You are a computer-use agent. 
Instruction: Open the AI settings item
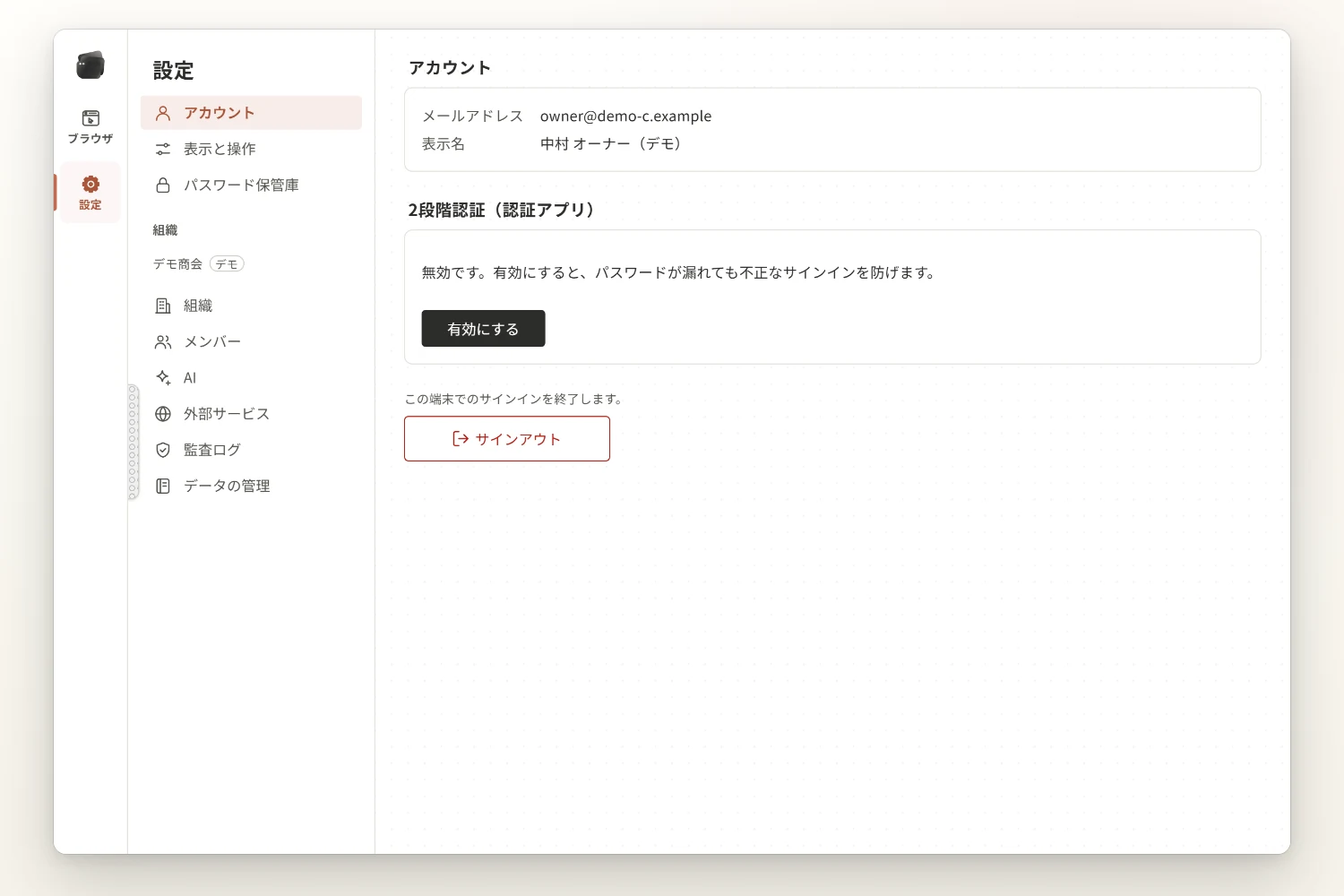tap(251, 377)
